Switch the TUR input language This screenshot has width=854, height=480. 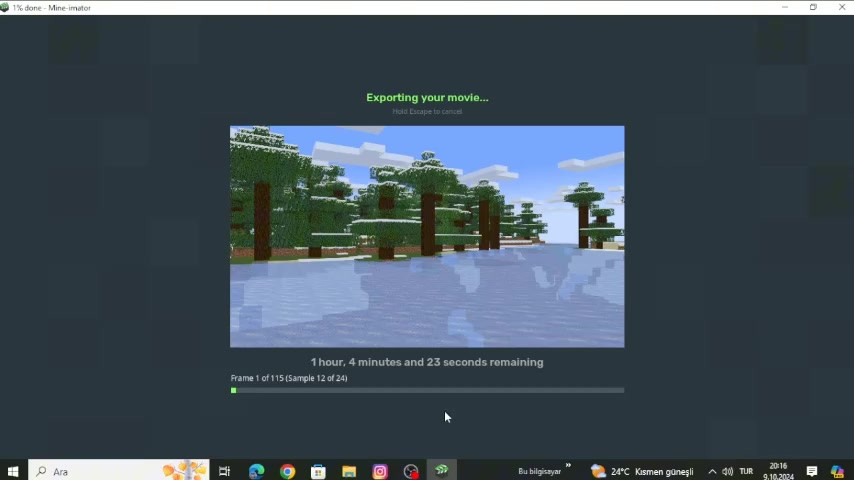pyautogui.click(x=746, y=471)
